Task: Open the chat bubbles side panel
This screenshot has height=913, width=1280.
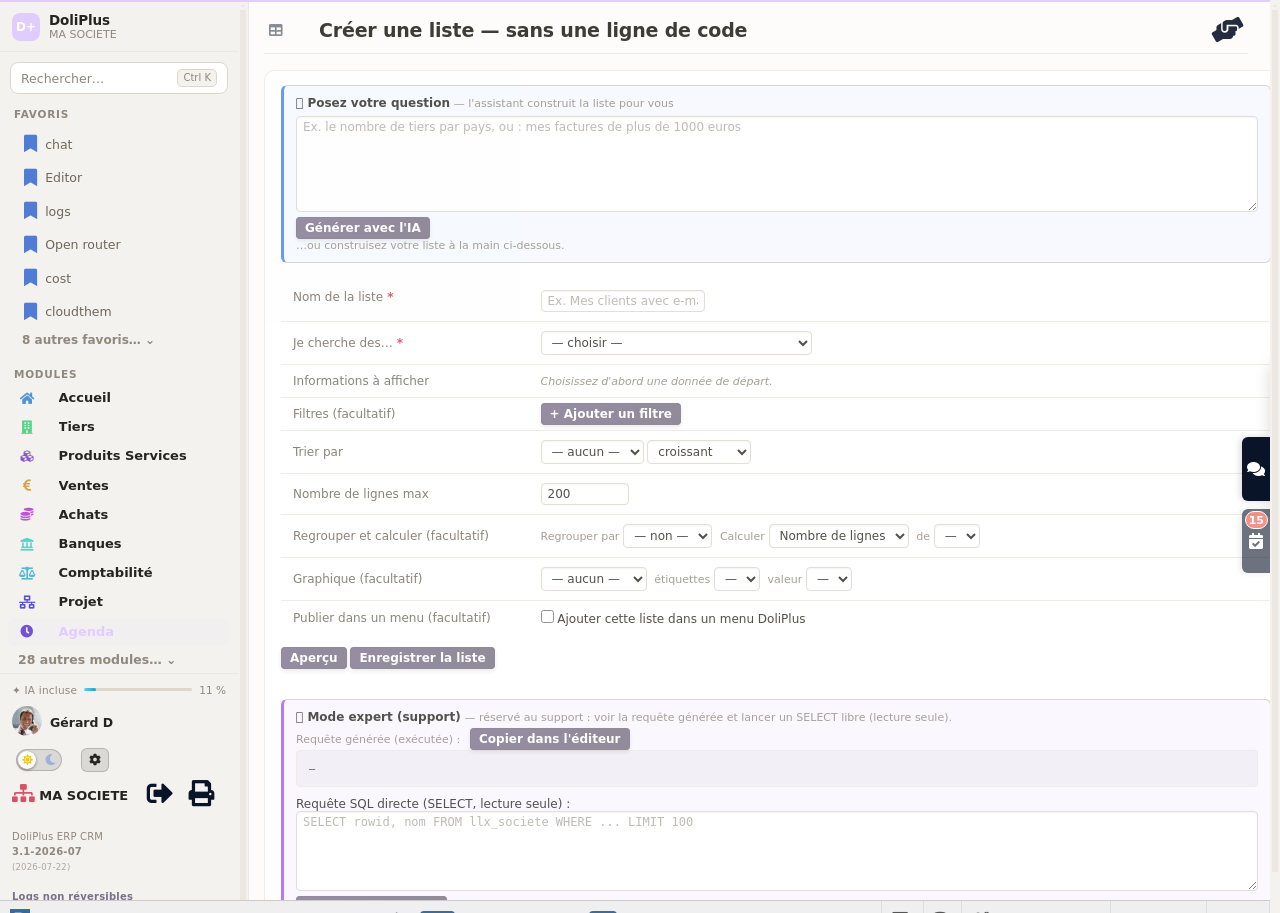Action: [x=1256, y=469]
